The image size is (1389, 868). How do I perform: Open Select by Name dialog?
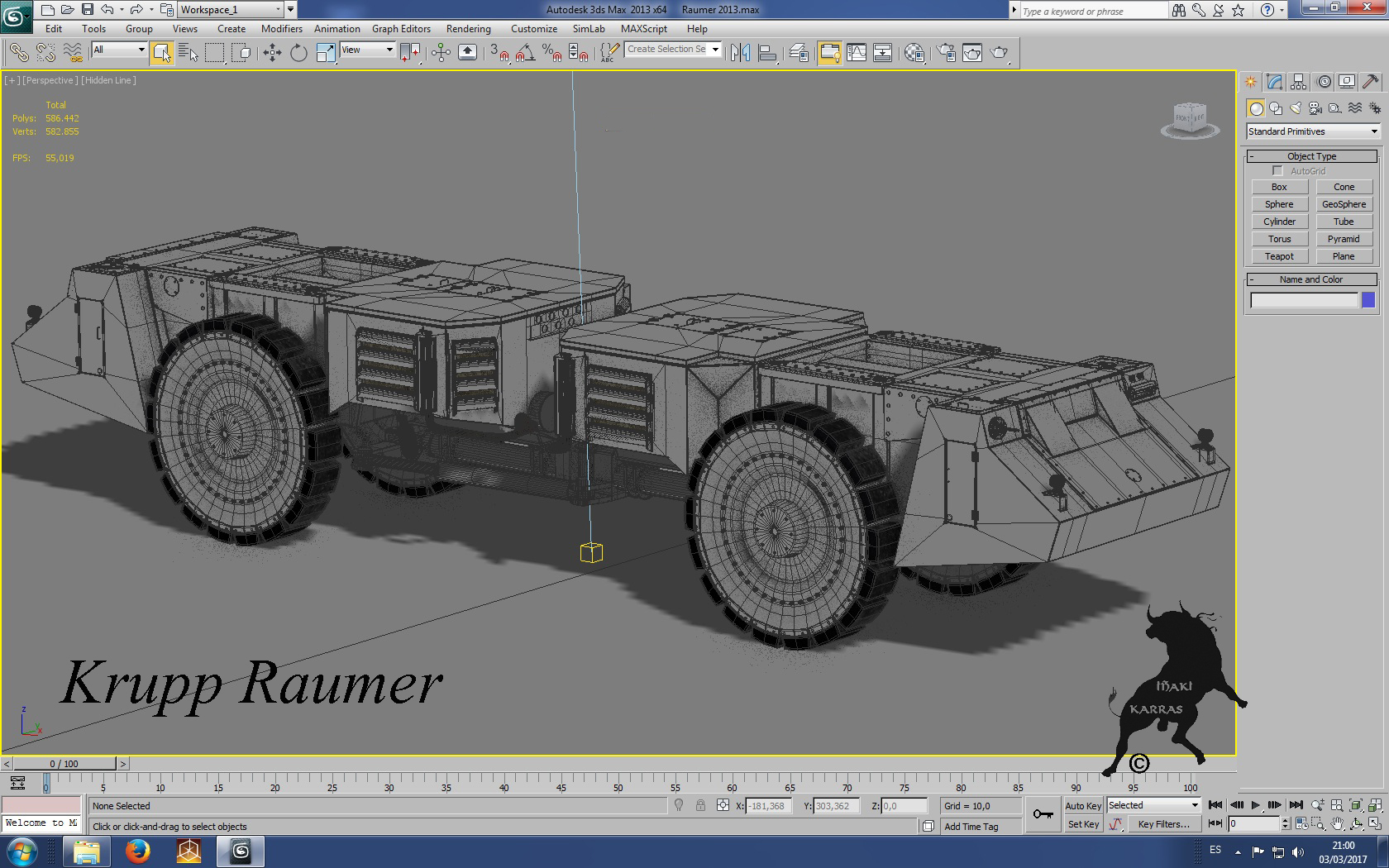189,51
